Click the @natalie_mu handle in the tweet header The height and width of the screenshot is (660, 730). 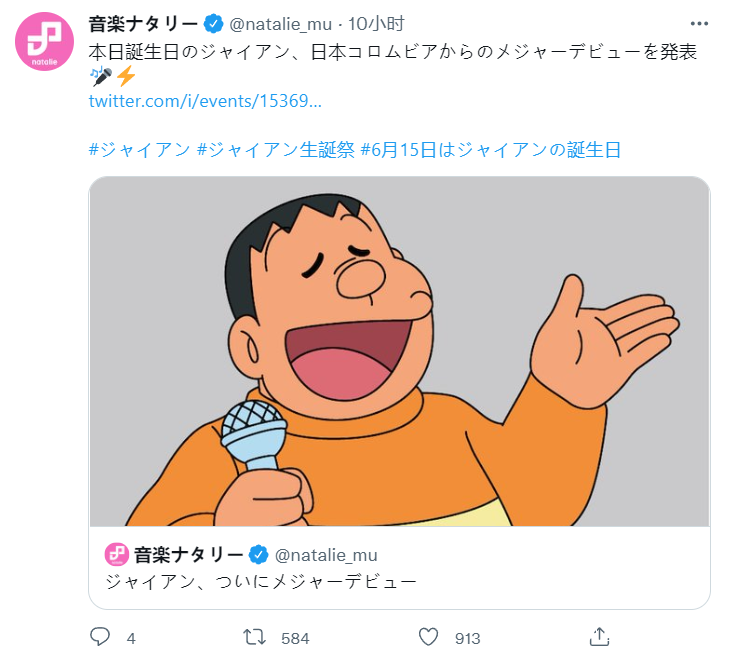click(277, 24)
